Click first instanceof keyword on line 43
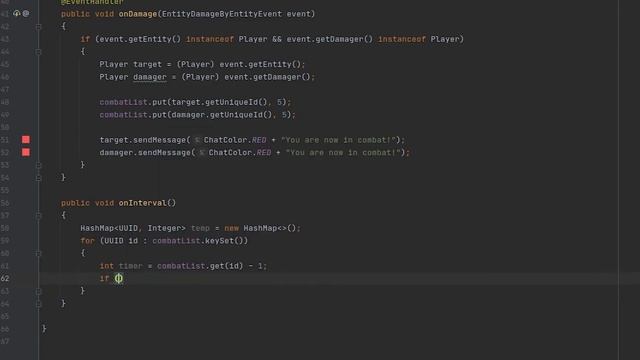The height and width of the screenshot is (360, 640). 210,39
